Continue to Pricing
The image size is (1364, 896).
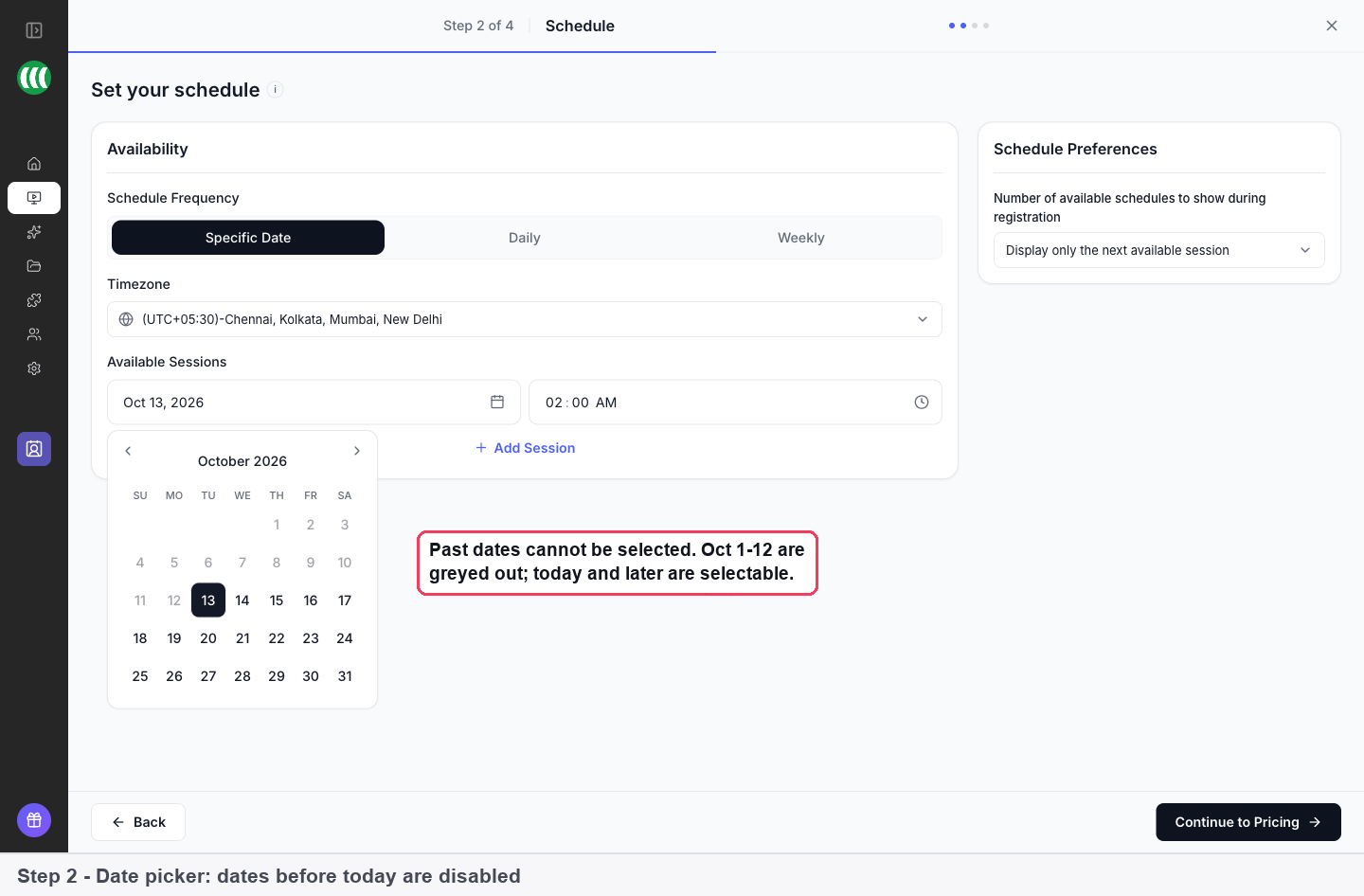pos(1248,822)
